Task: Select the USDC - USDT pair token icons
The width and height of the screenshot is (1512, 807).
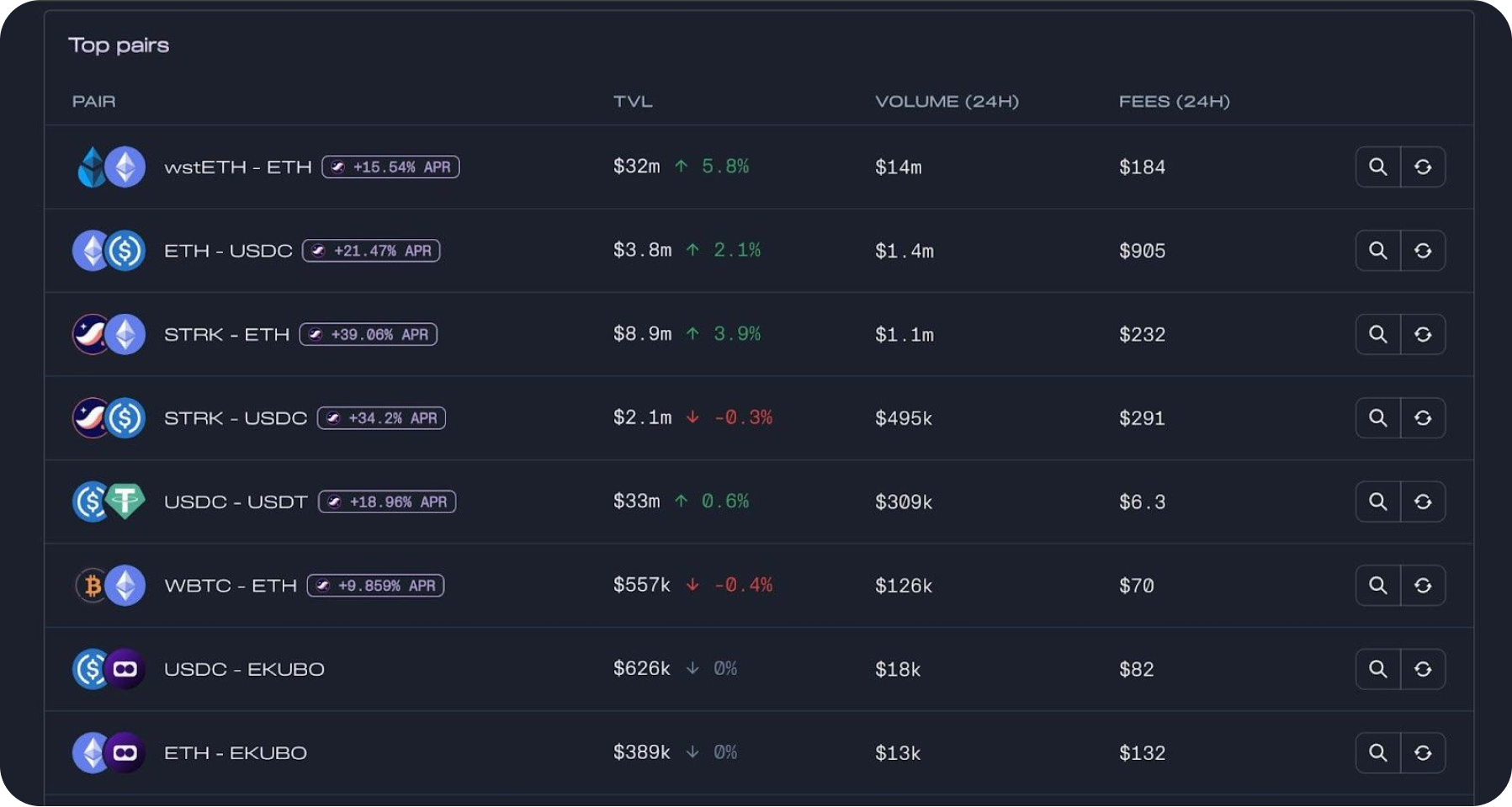Action: pos(109,502)
